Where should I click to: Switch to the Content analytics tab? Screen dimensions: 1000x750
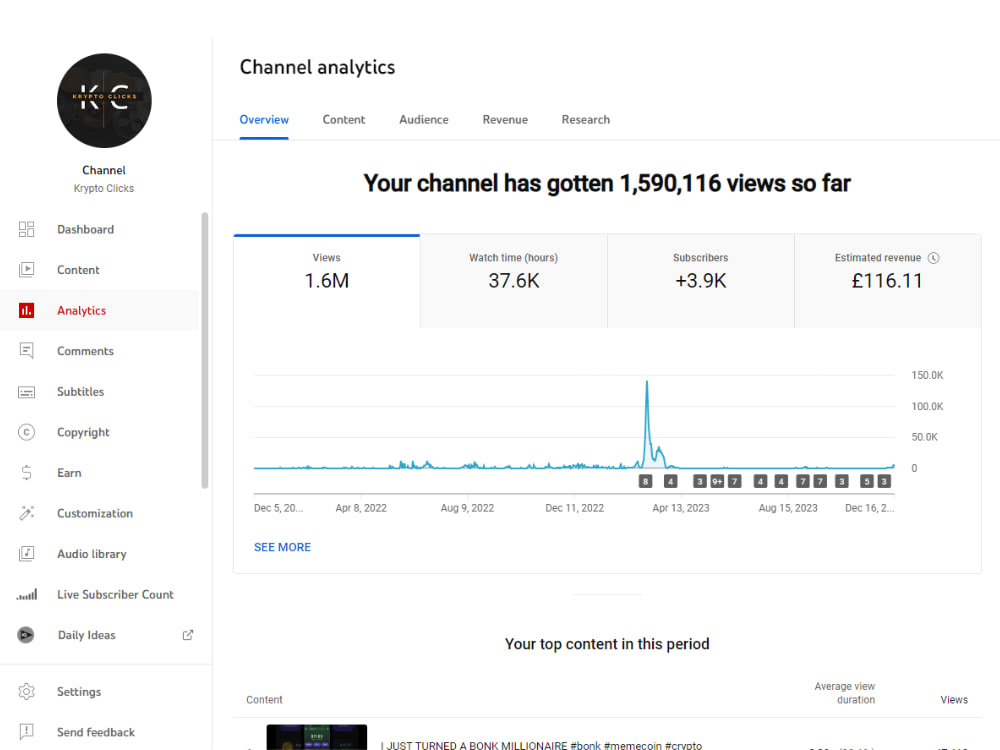click(344, 120)
